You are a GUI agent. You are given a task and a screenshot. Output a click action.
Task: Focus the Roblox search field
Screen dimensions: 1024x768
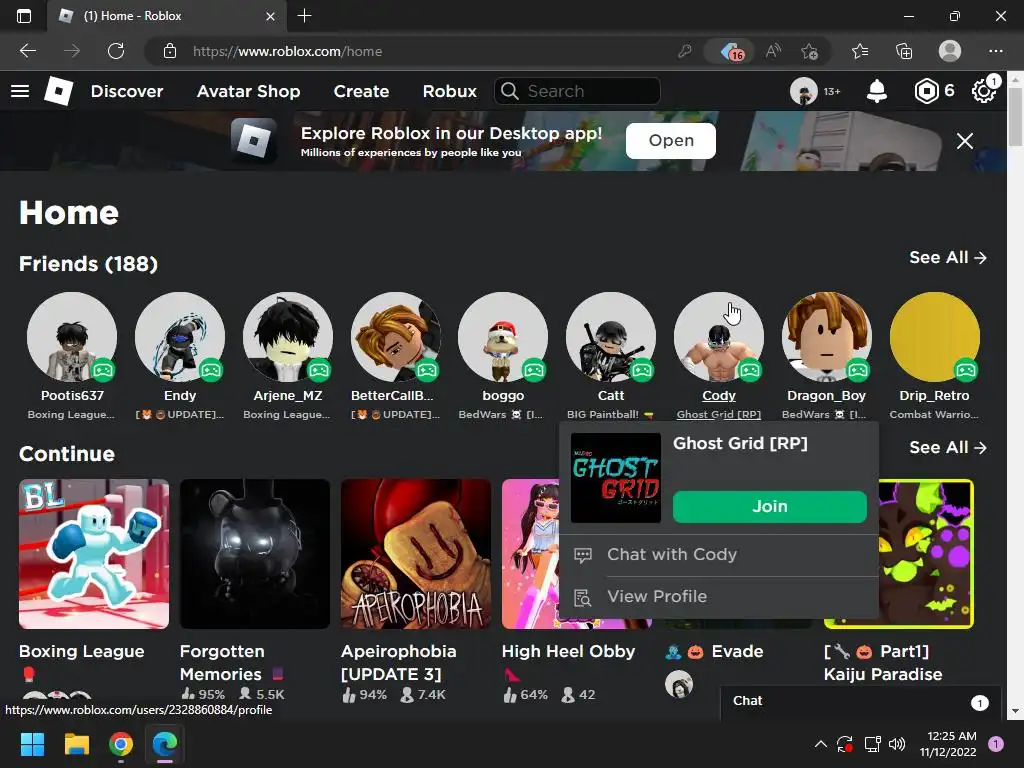click(x=577, y=91)
